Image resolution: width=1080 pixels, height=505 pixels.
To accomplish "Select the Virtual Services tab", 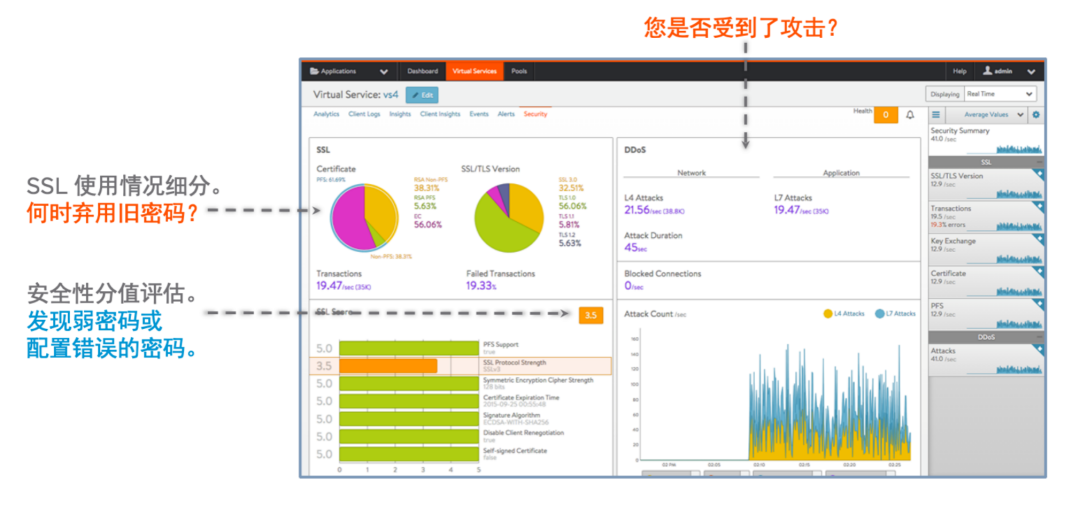I will pos(475,71).
